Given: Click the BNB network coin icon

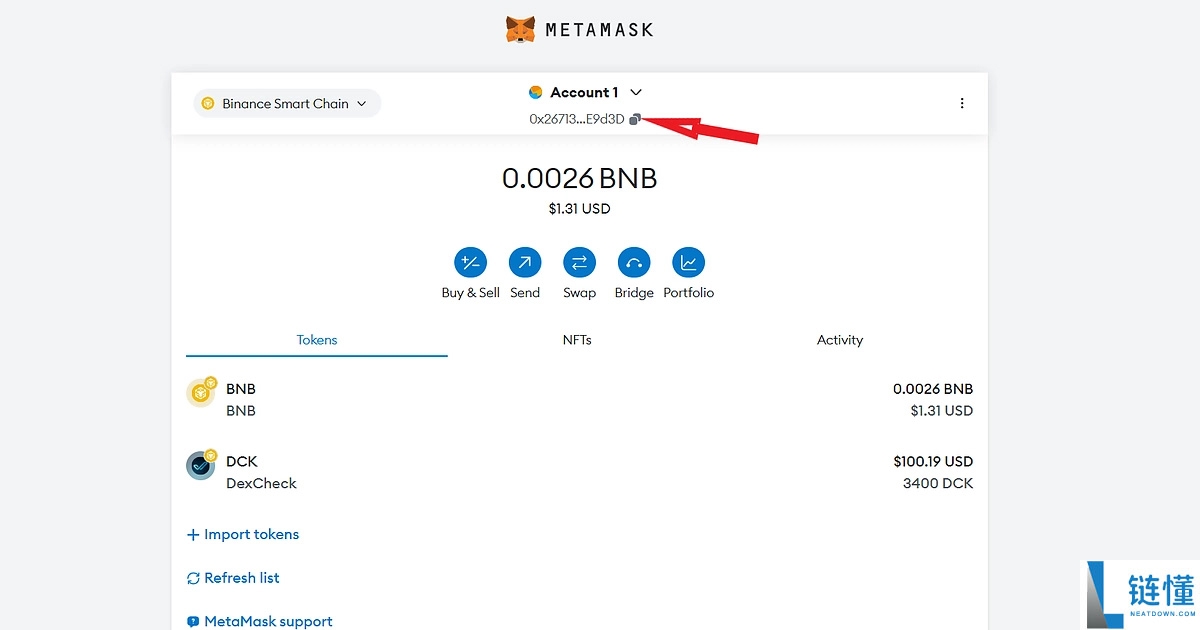Looking at the screenshot, I should coord(208,103).
